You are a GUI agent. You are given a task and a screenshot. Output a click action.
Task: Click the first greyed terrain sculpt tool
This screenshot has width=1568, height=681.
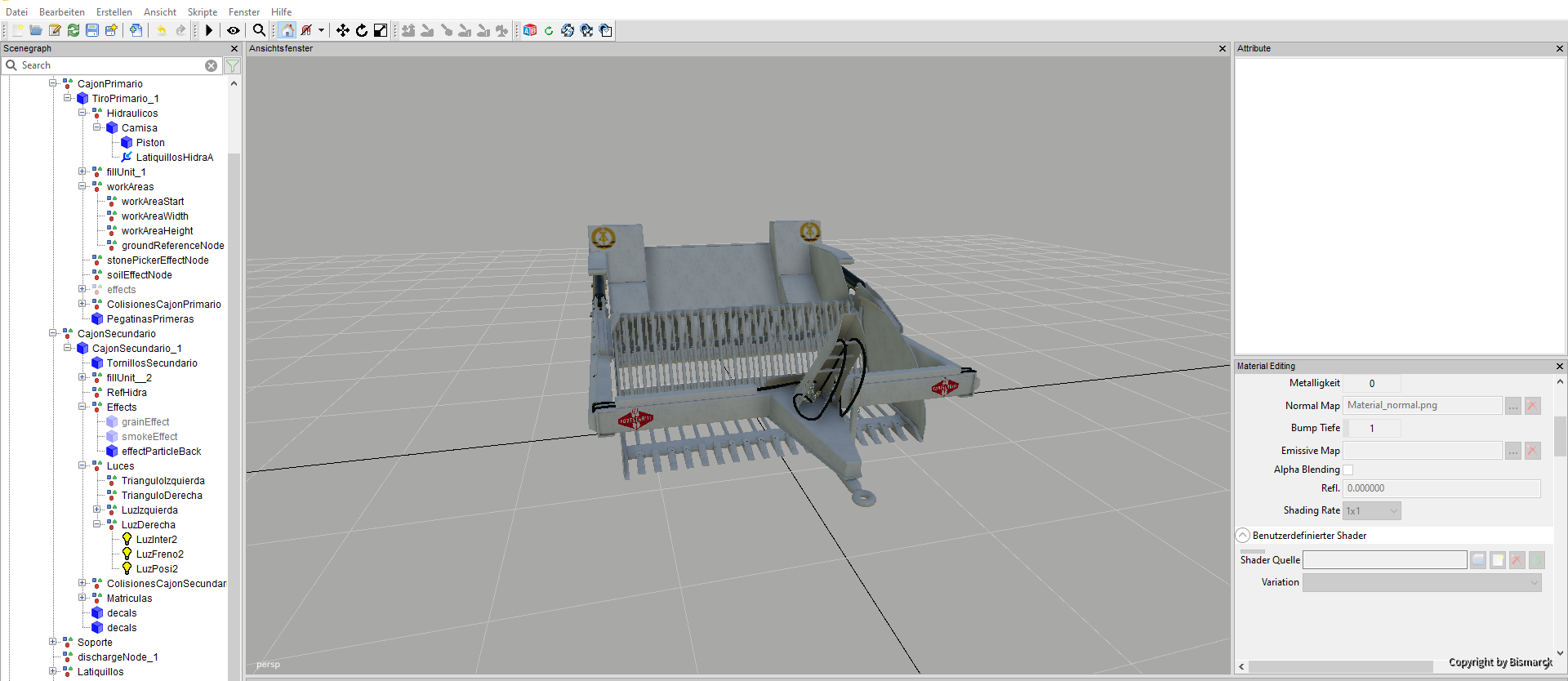(408, 30)
